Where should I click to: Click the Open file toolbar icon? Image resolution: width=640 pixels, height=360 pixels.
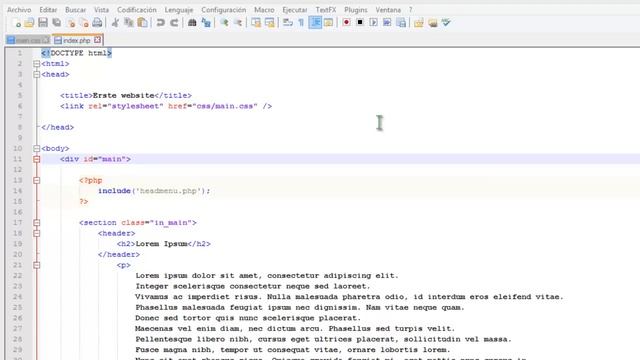(29, 23)
